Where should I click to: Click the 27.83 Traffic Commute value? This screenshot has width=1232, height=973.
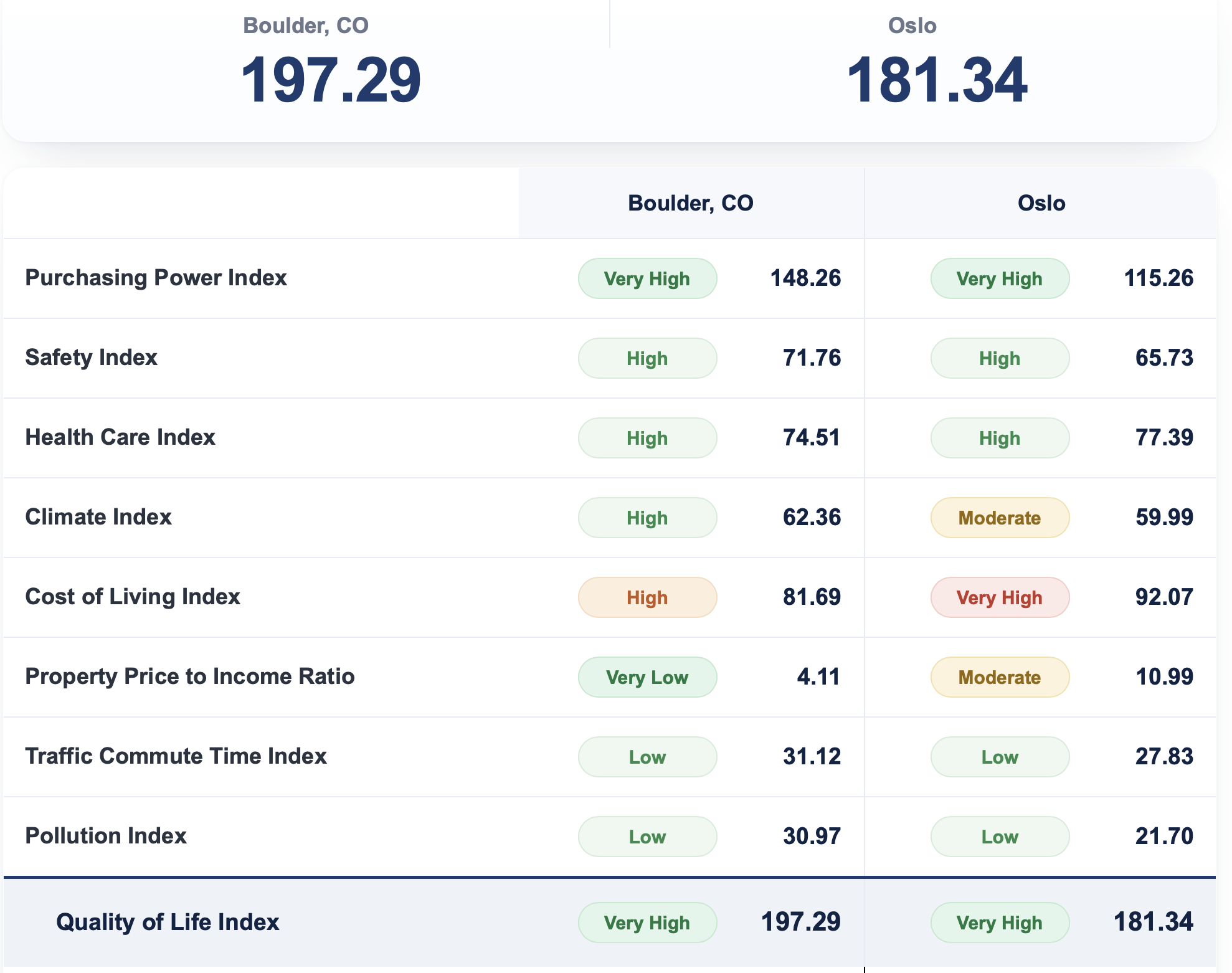pos(1165,756)
